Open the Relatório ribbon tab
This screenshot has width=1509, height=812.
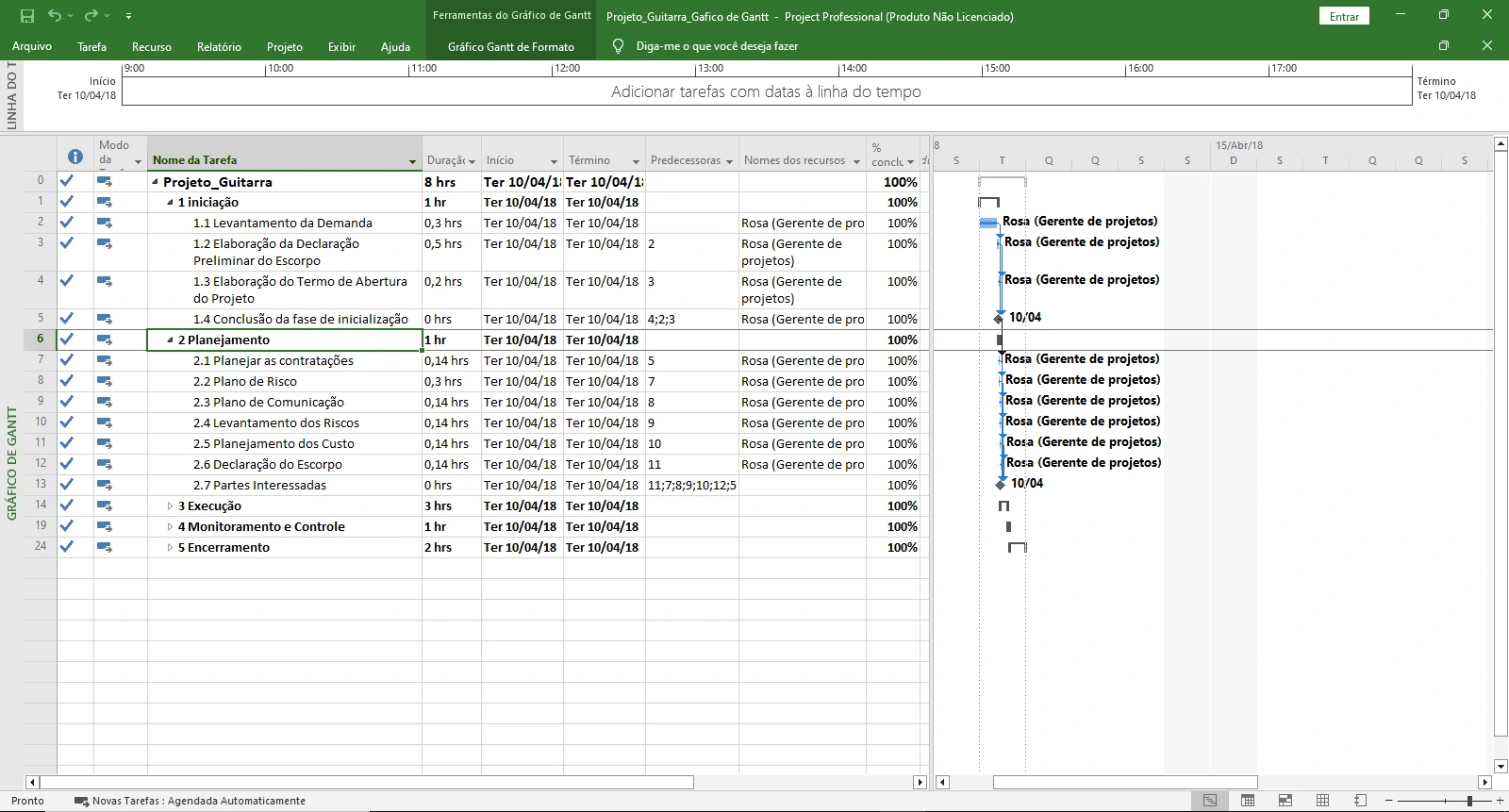[219, 46]
